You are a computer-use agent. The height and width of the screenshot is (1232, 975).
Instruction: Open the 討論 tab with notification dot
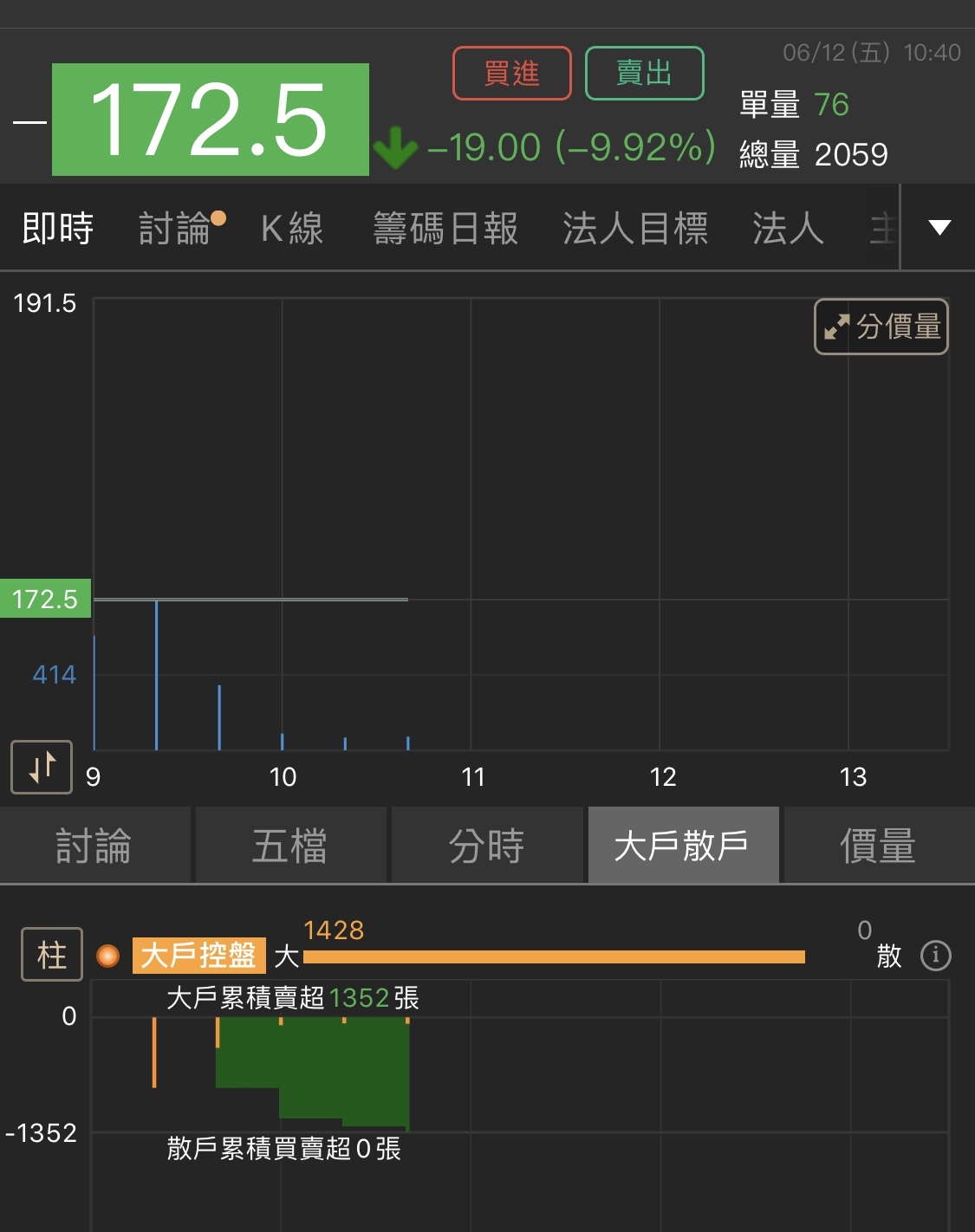pos(176,230)
